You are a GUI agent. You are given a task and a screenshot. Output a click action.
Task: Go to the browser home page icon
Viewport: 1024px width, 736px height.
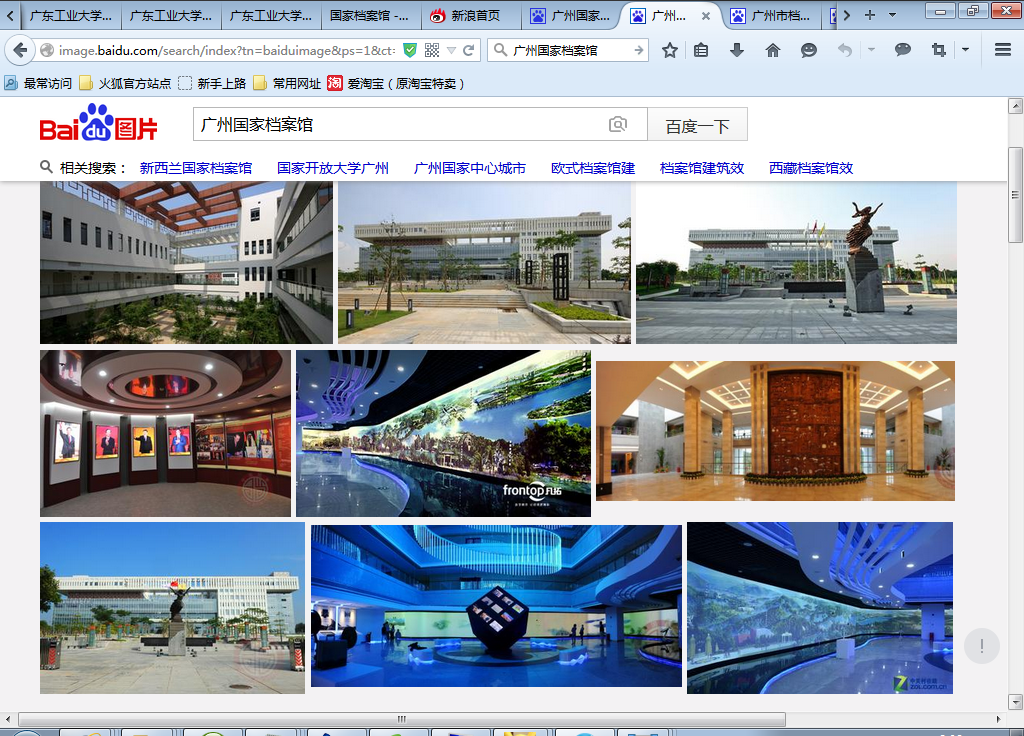pos(773,50)
